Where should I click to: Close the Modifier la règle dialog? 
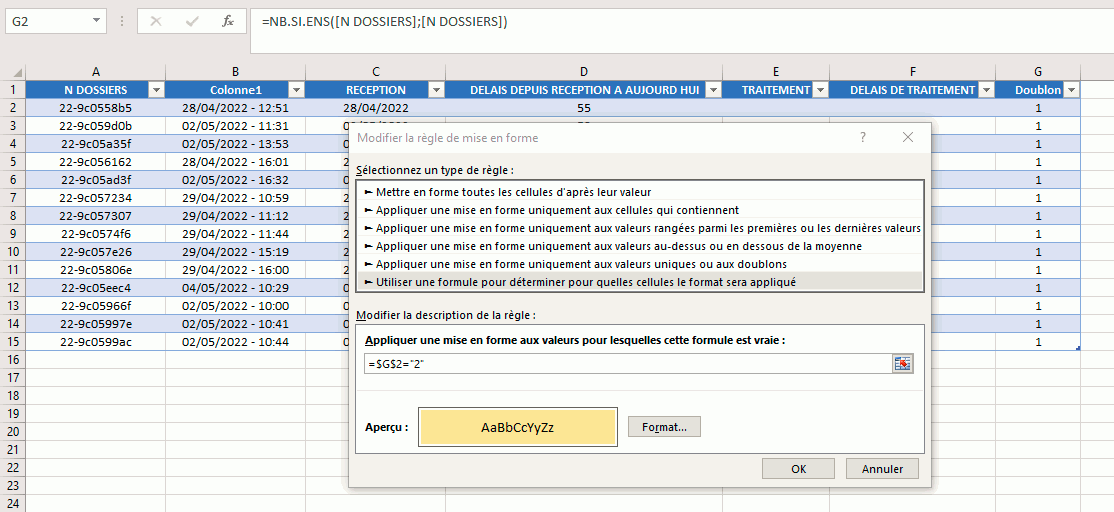pyautogui.click(x=907, y=138)
